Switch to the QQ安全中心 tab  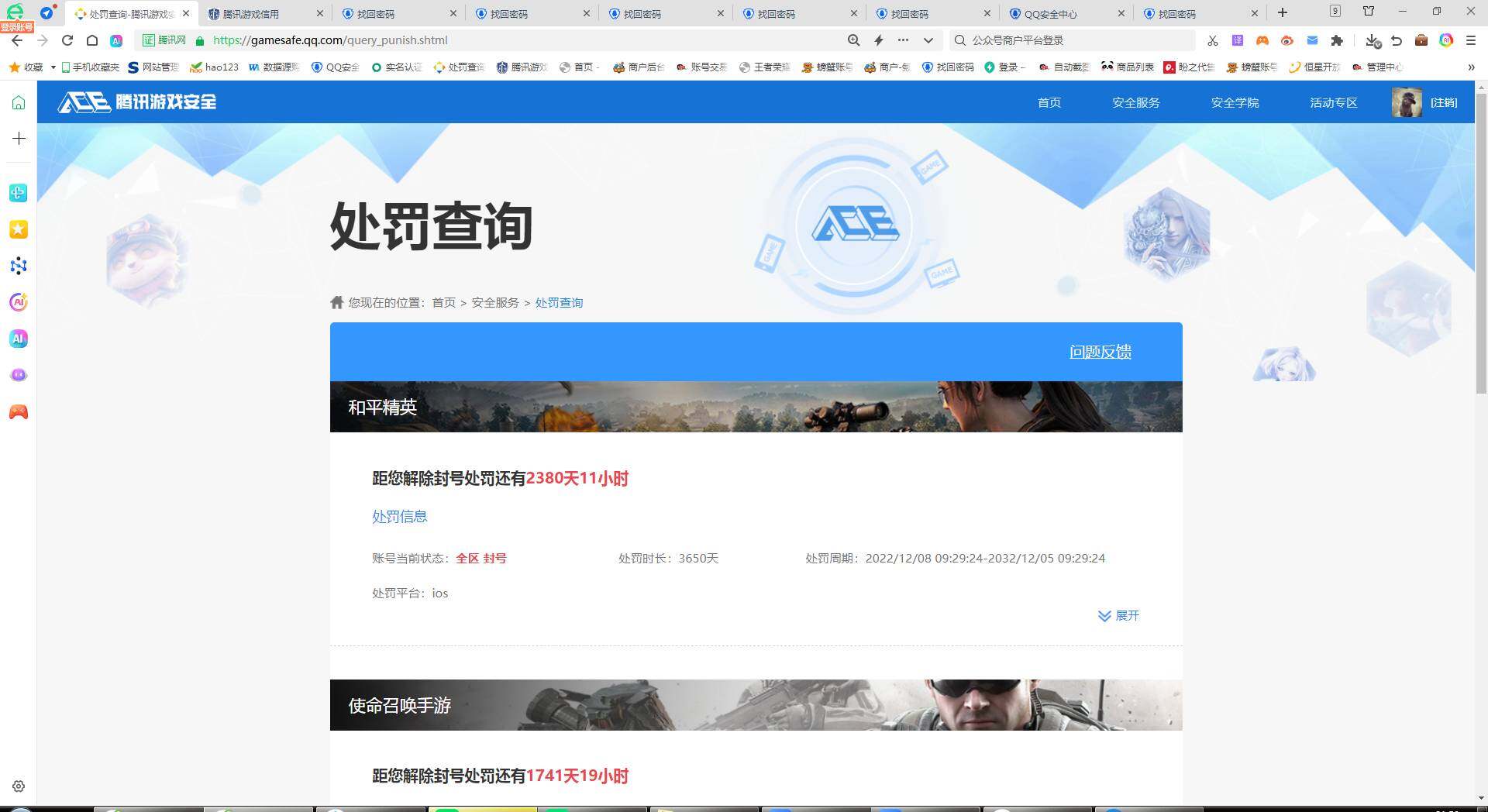click(x=1065, y=13)
